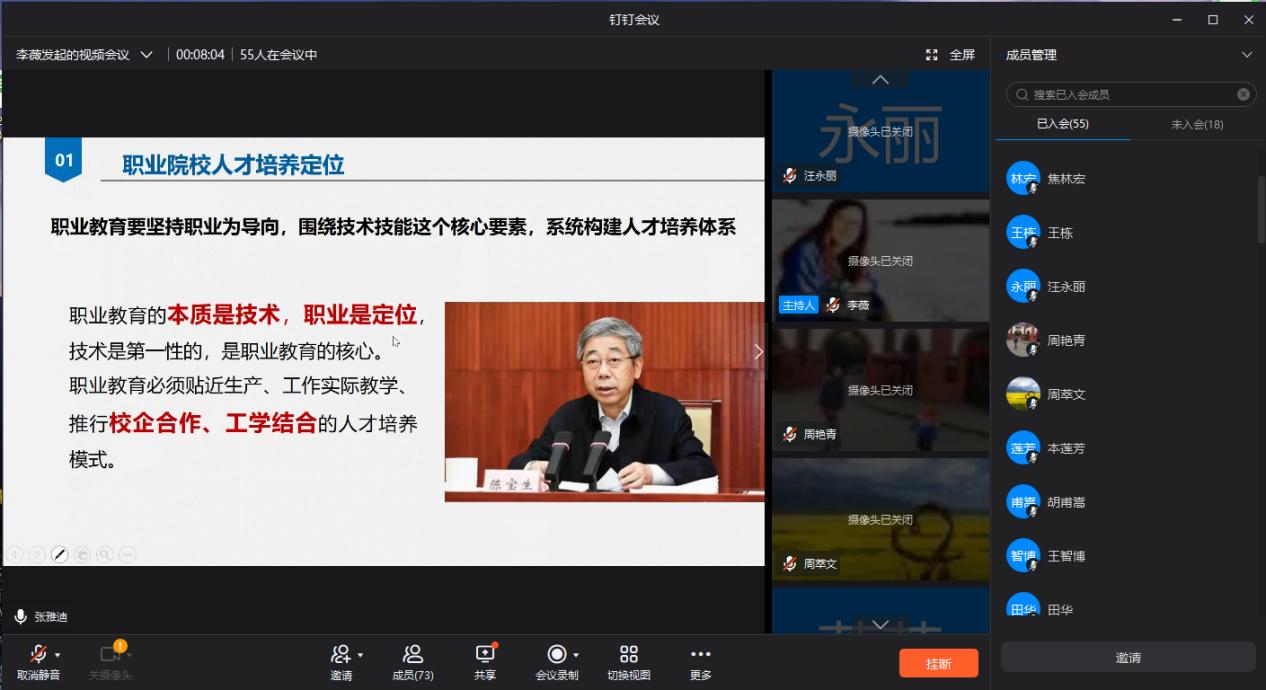Switch to the 已入会(55) tab
1266x690 pixels.
point(1062,124)
